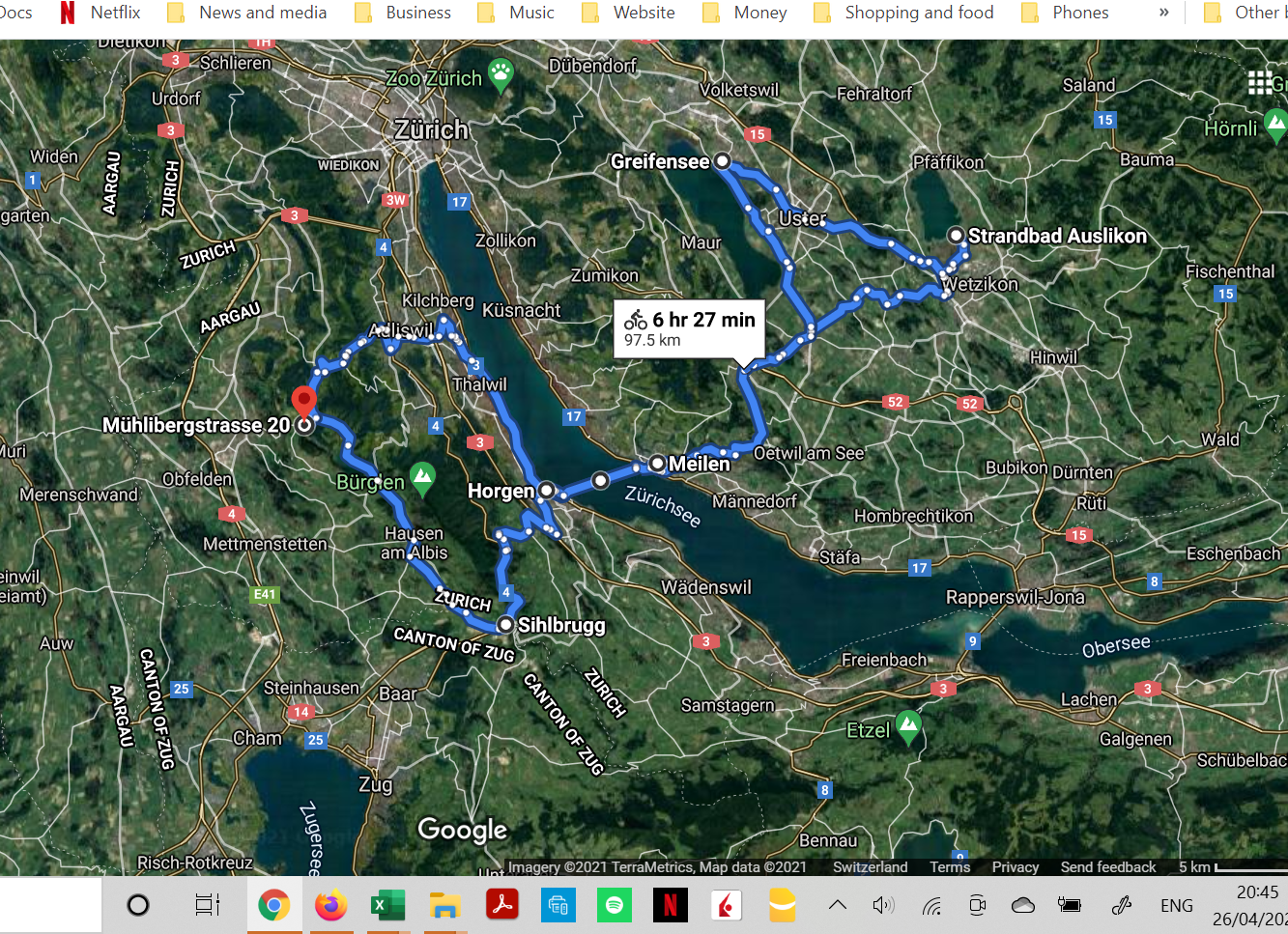This screenshot has width=1288, height=934.
Task: Open the Business bookmarks folder
Action: [403, 13]
